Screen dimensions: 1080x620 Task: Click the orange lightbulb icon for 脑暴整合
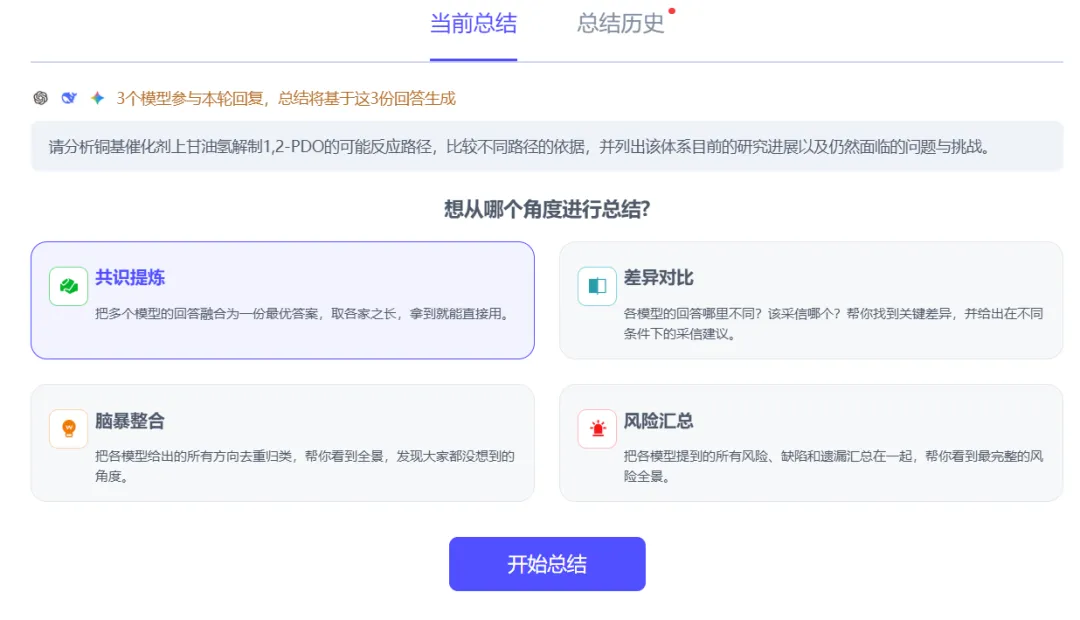68,428
